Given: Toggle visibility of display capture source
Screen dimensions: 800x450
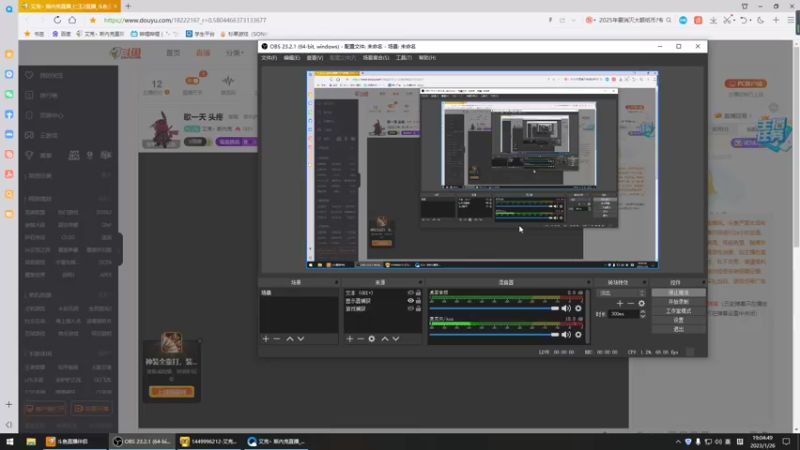Looking at the screenshot, I should pos(410,301).
